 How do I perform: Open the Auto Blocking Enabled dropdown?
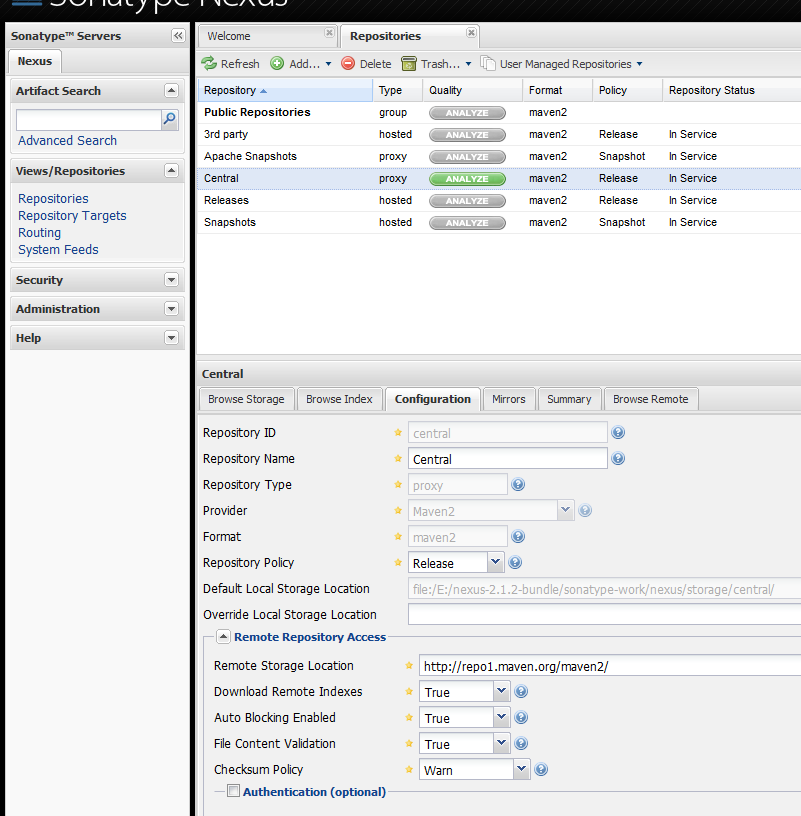coord(501,717)
